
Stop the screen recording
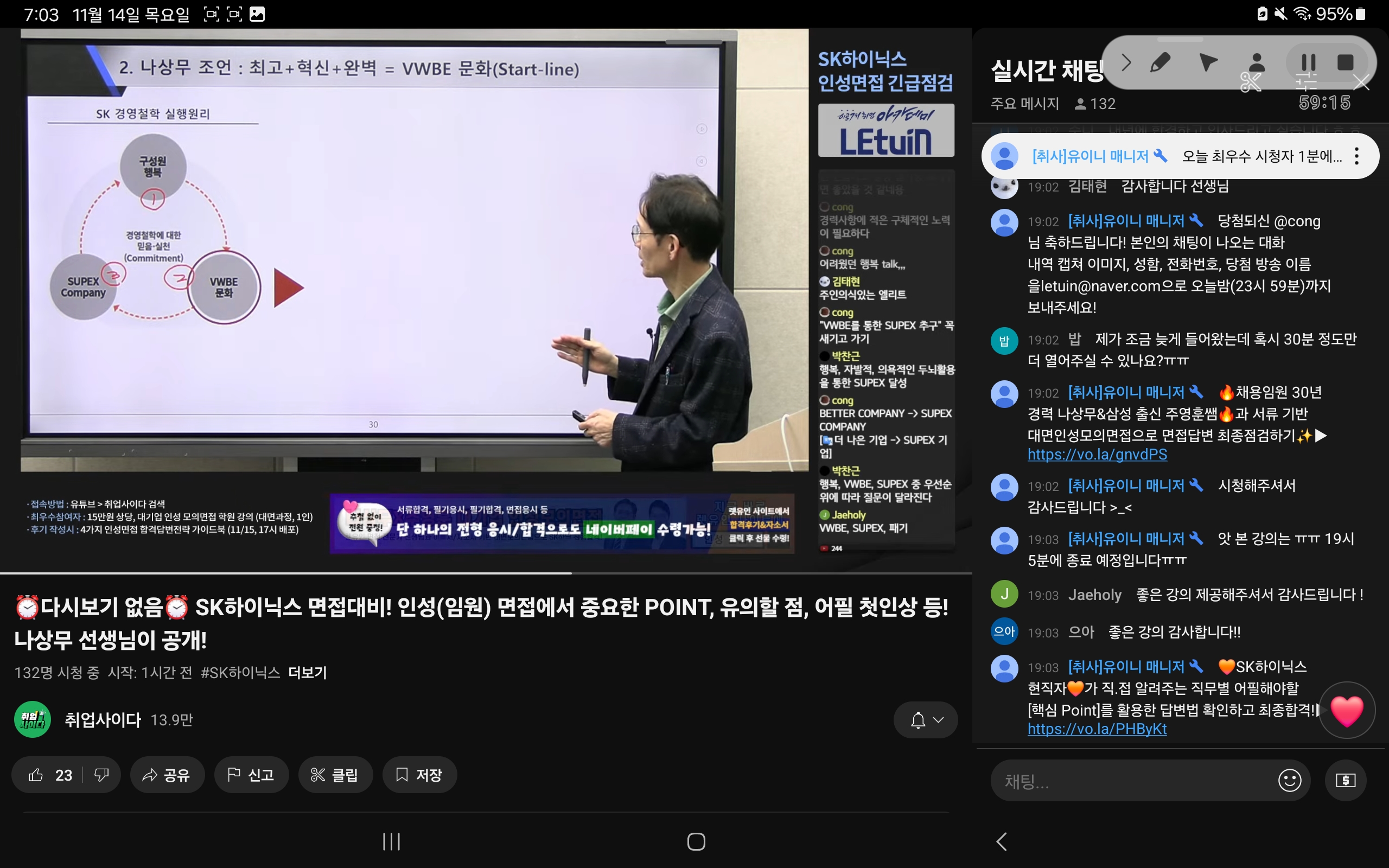(x=1346, y=62)
